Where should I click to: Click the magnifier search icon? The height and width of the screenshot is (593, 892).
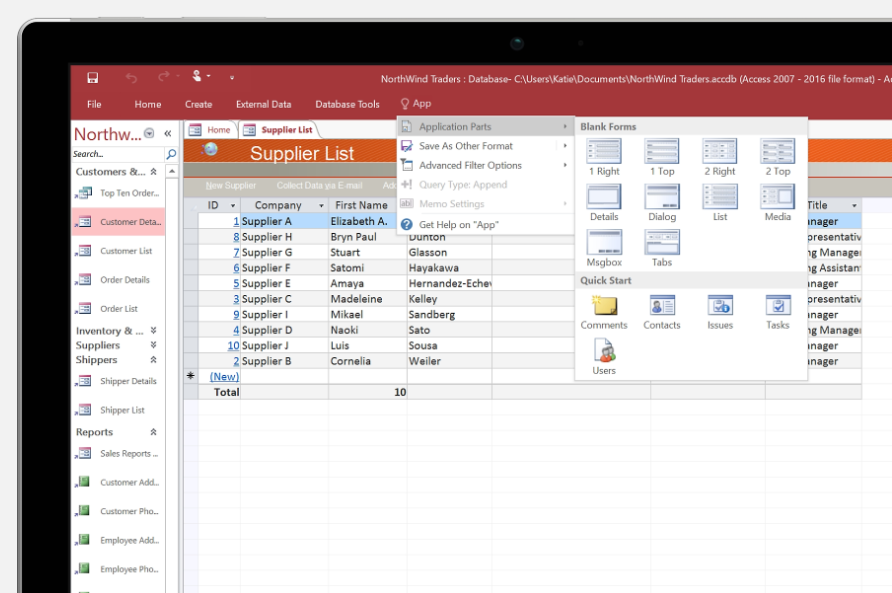pyautogui.click(x=171, y=154)
